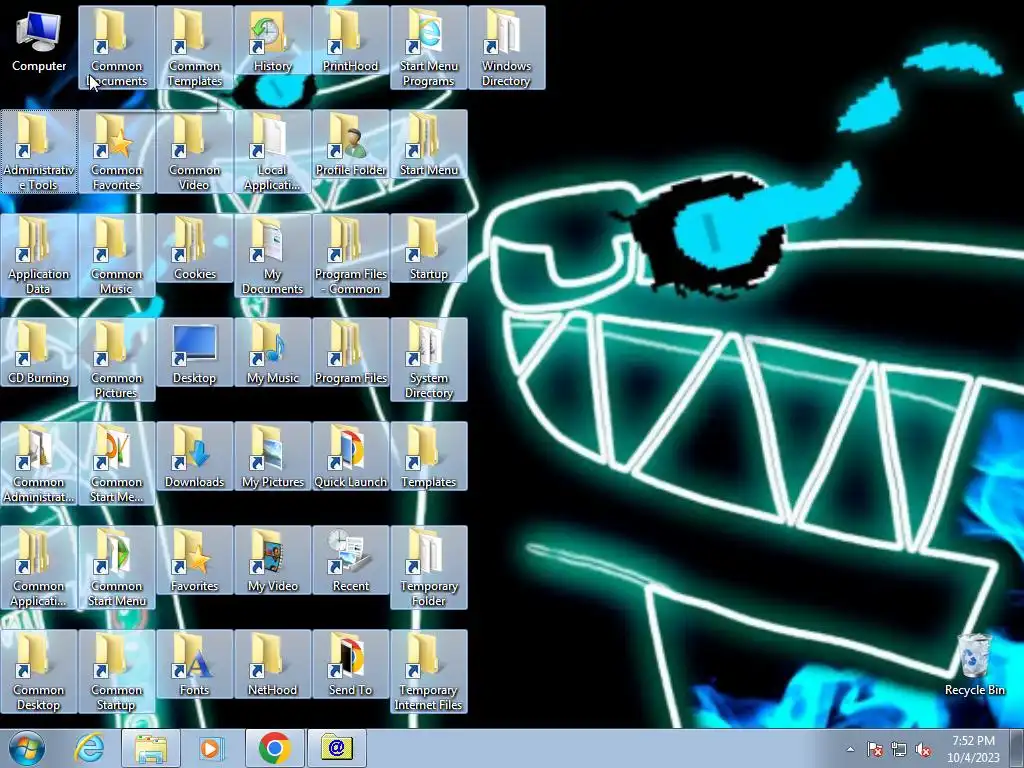Image resolution: width=1024 pixels, height=768 pixels.
Task: Launch Windows Media Player from taskbar
Action: (x=211, y=748)
